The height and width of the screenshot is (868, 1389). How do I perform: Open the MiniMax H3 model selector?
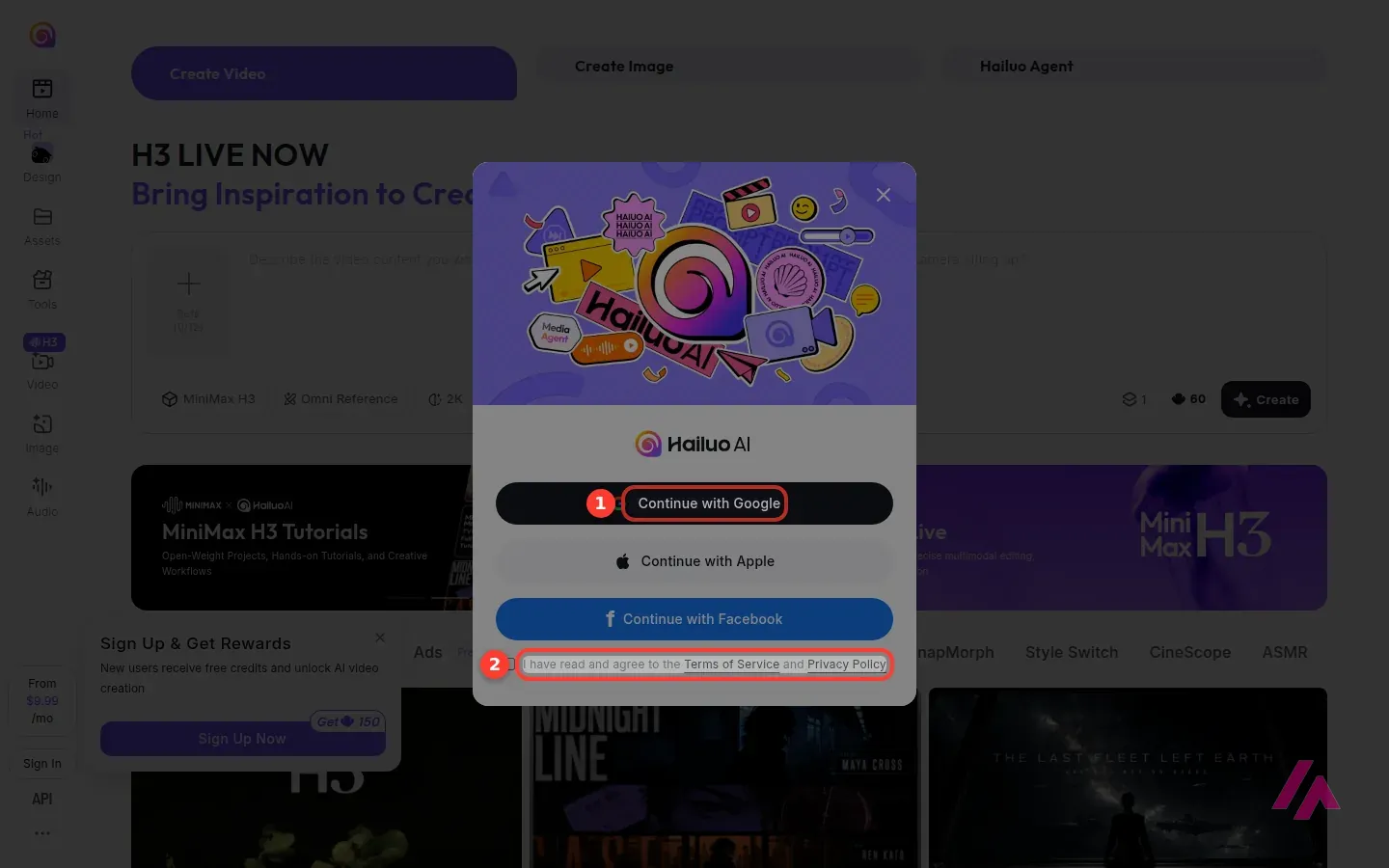[208, 399]
